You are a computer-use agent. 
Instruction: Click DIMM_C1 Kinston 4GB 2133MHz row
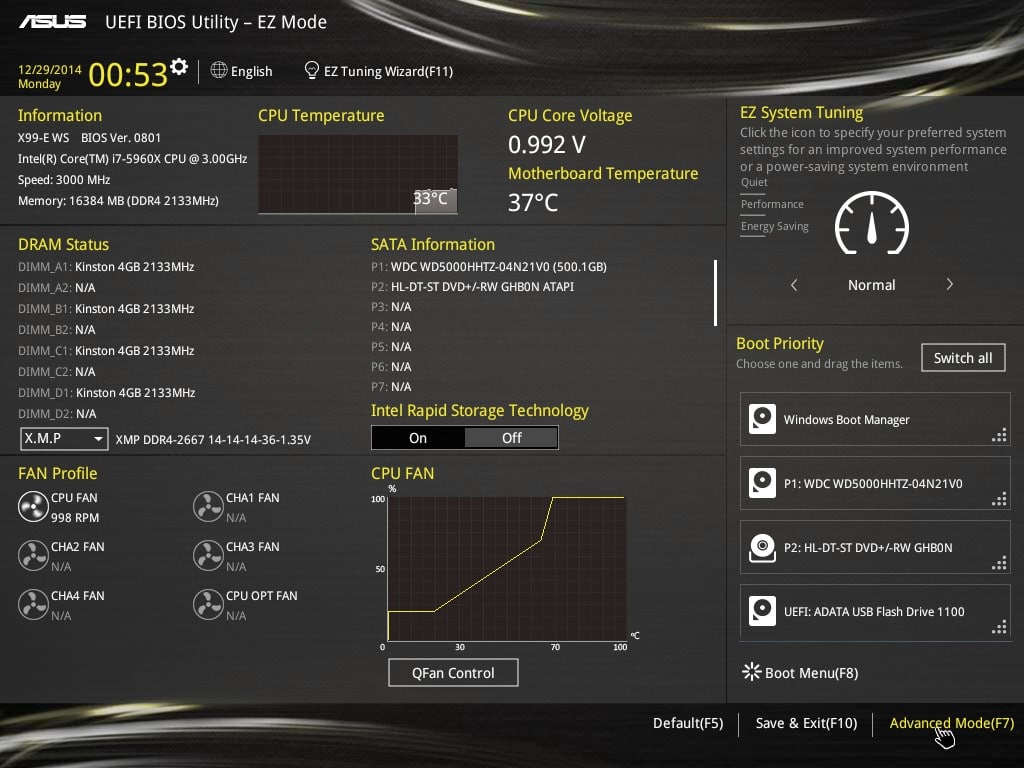point(106,351)
